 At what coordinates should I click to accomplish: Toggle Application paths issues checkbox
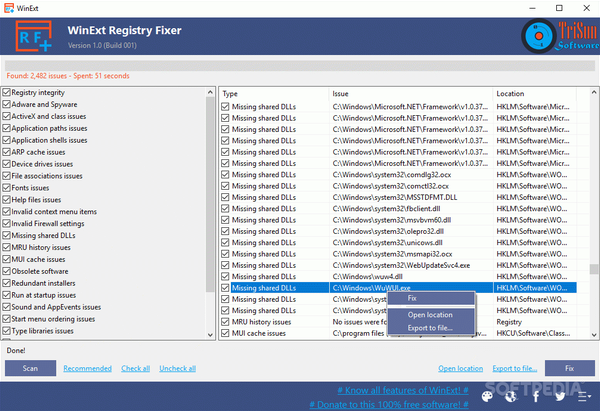(7, 128)
